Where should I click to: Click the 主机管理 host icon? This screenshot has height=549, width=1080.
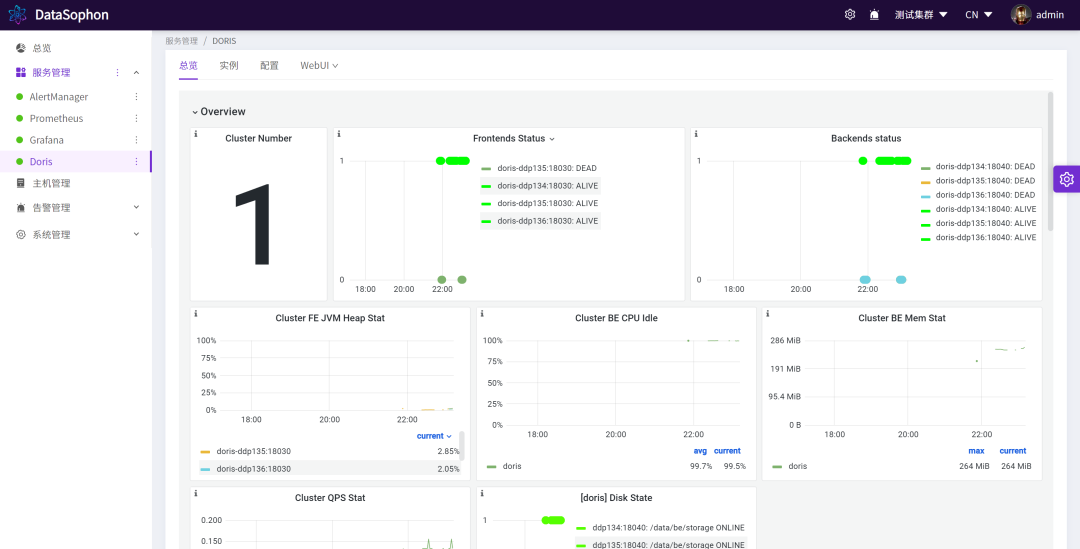pyautogui.click(x=21, y=183)
